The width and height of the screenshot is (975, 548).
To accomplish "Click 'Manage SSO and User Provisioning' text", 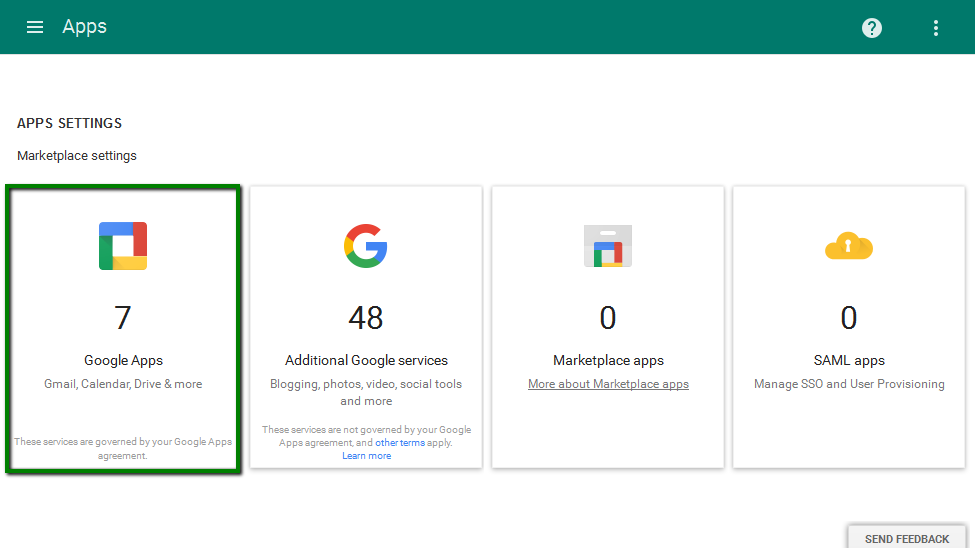I will pos(849,384).
